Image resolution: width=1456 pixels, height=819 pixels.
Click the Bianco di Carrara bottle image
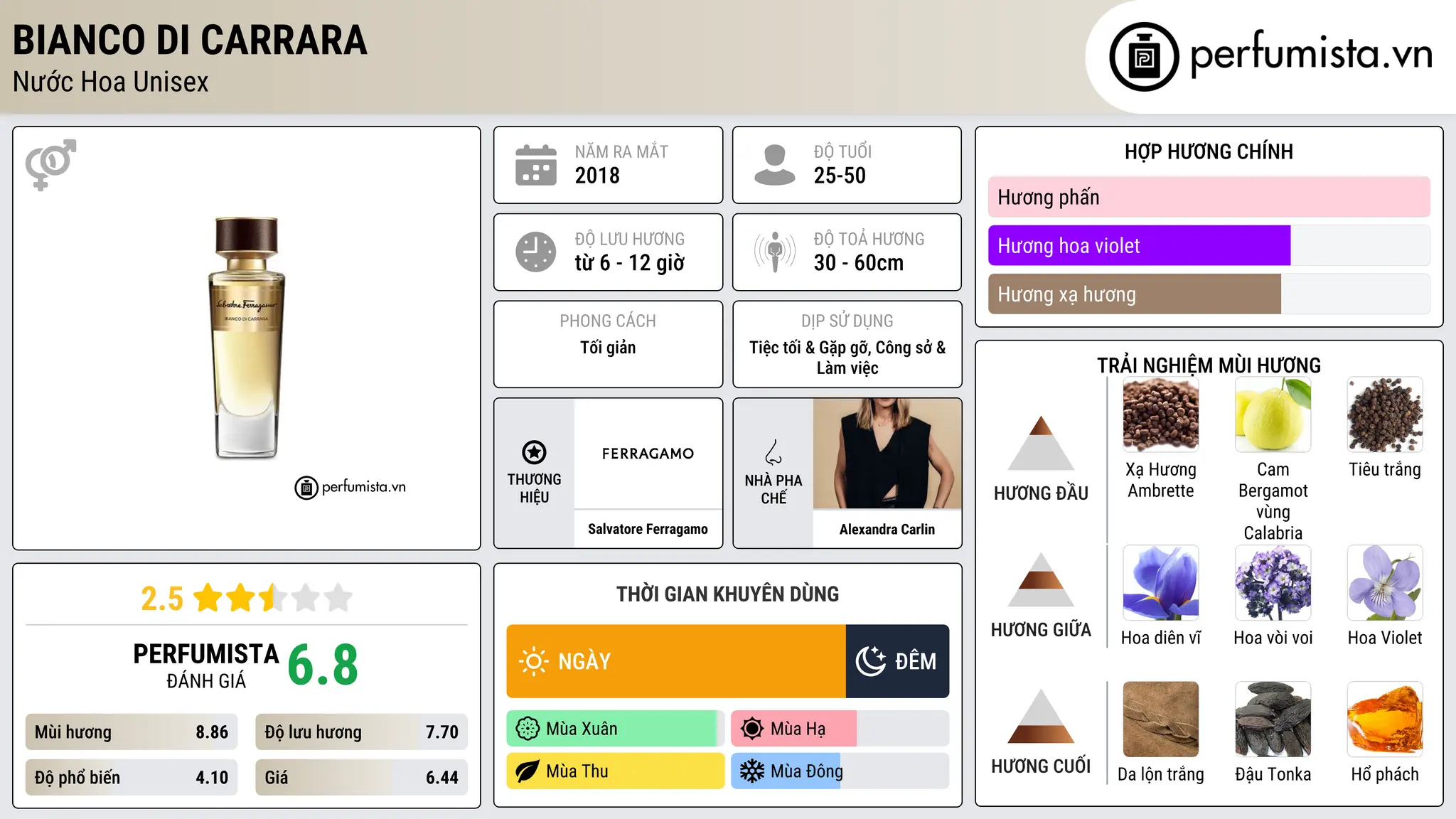pyautogui.click(x=247, y=338)
